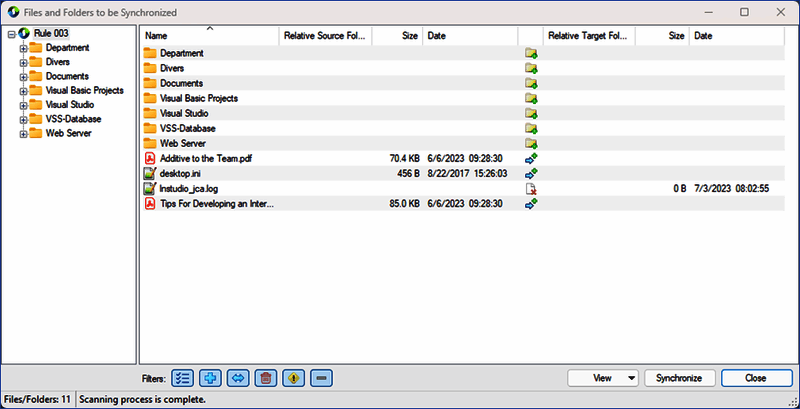Screen dimensions: 800x409
Task: Expand the Department tree node
Action: [x=22, y=48]
